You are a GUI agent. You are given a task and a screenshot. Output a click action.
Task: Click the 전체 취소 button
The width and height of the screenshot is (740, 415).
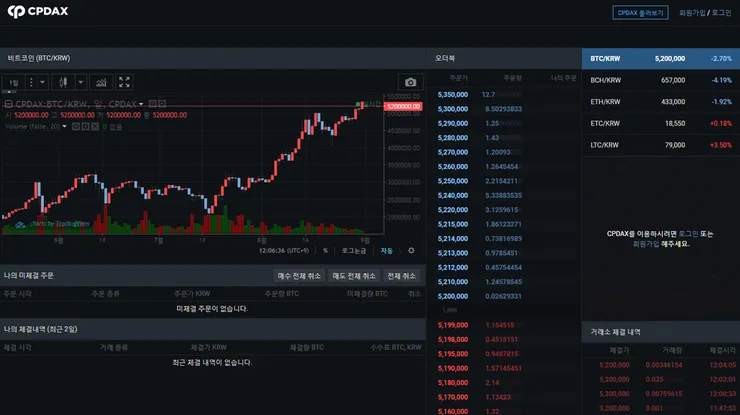402,276
